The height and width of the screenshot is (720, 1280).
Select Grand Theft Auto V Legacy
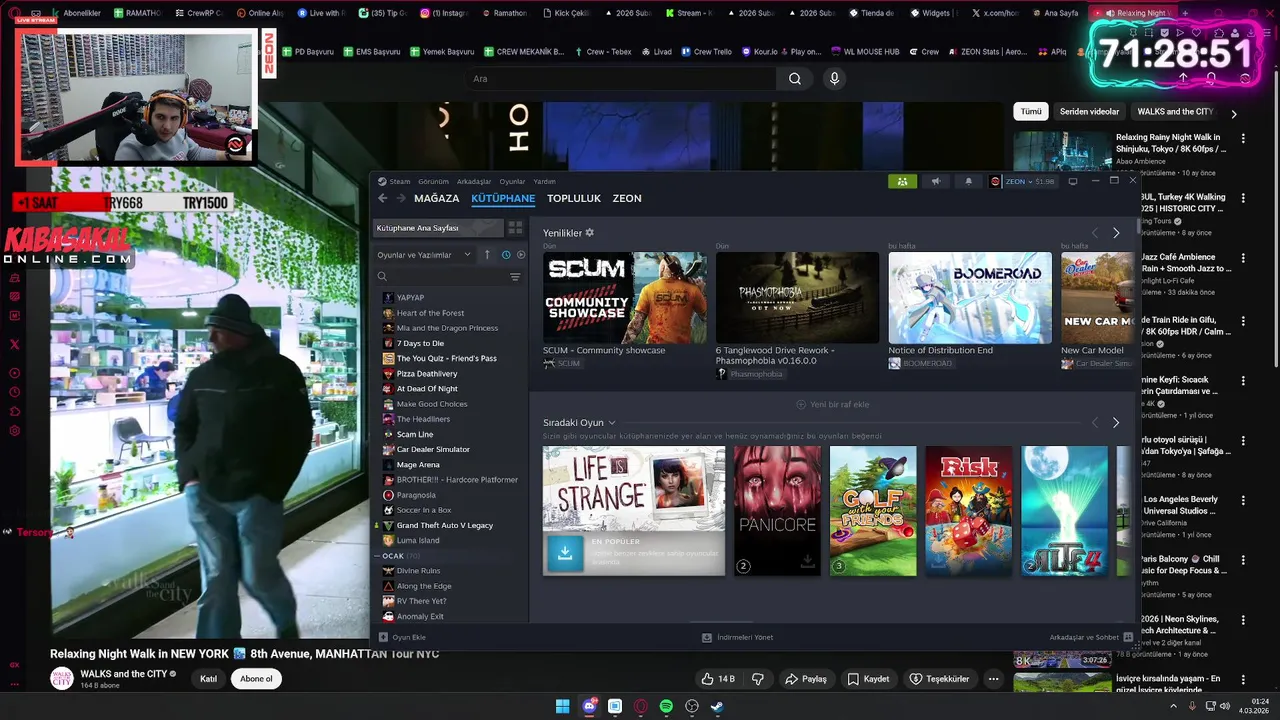pyautogui.click(x=444, y=525)
